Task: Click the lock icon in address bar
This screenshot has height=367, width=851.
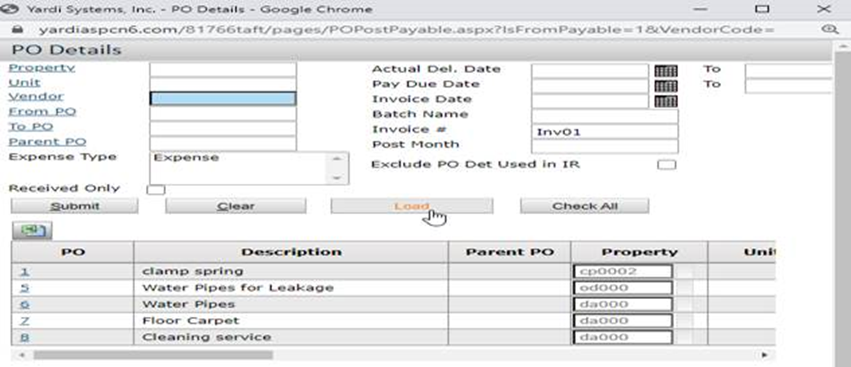Action: 17,29
